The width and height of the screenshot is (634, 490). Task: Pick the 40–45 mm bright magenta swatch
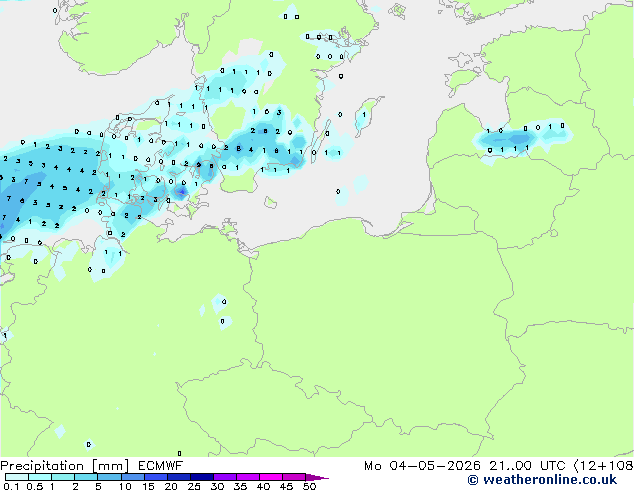[271, 477]
